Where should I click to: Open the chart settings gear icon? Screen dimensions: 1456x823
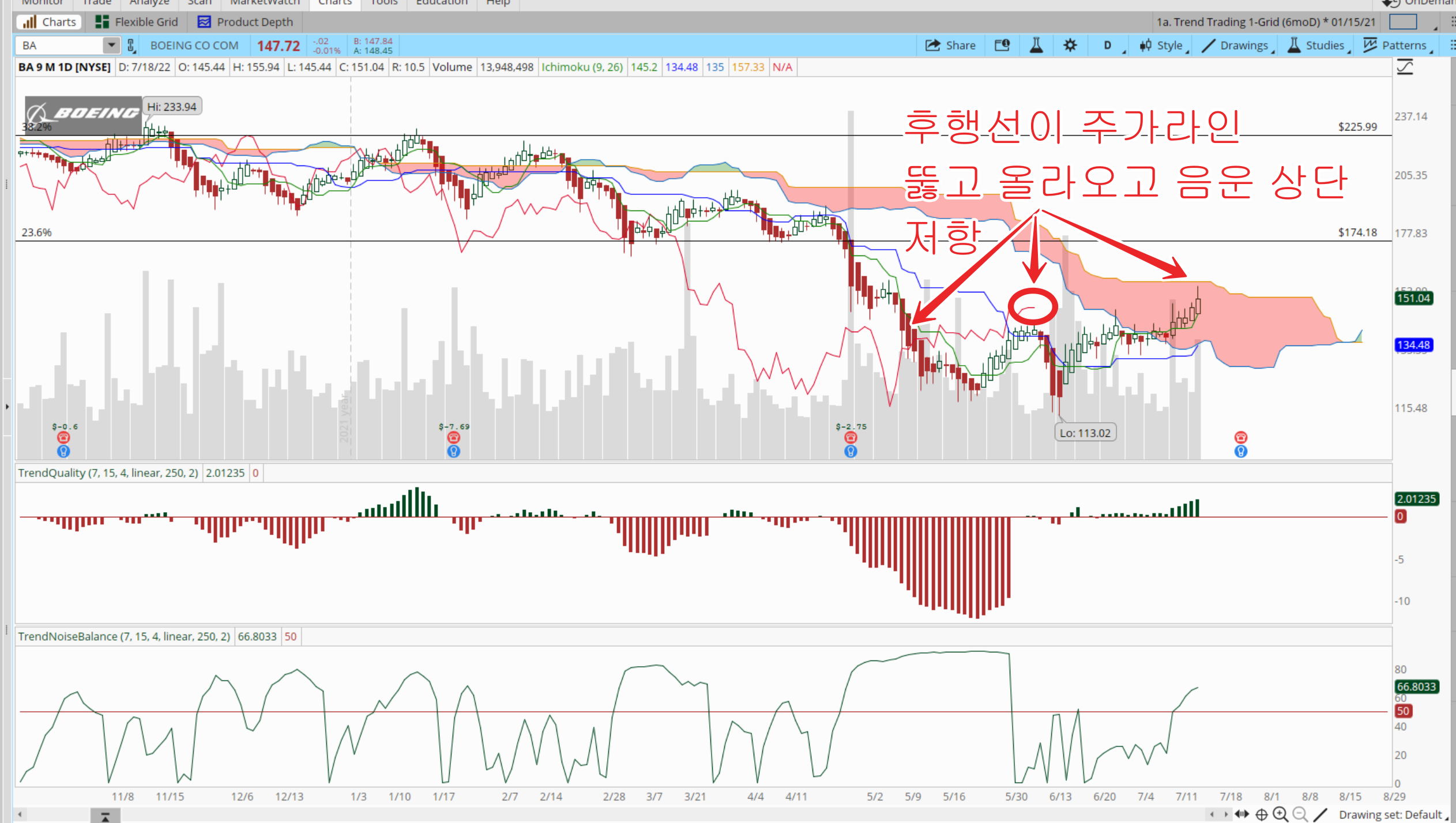tap(1070, 46)
